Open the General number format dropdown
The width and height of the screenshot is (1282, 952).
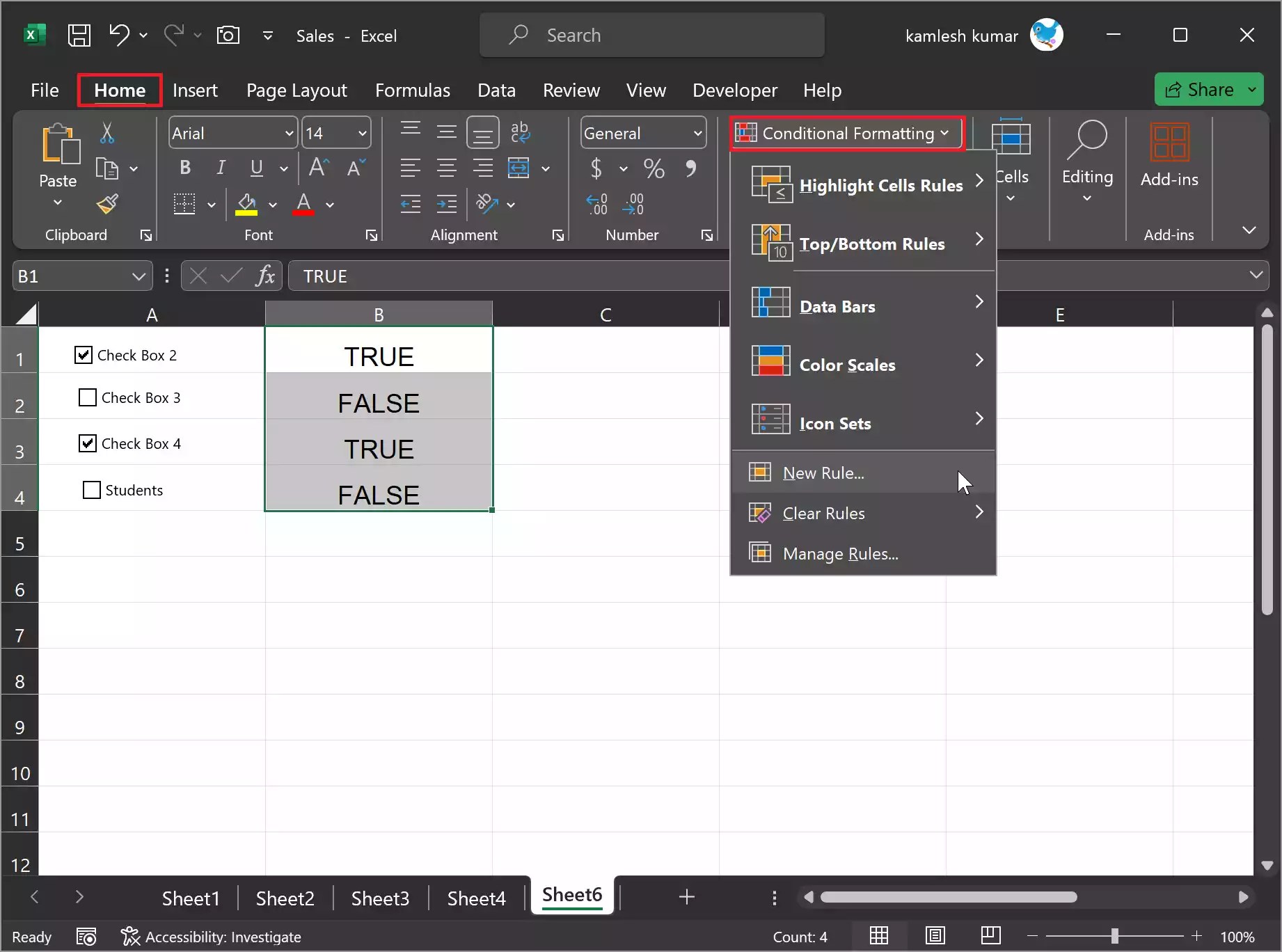[x=698, y=132]
